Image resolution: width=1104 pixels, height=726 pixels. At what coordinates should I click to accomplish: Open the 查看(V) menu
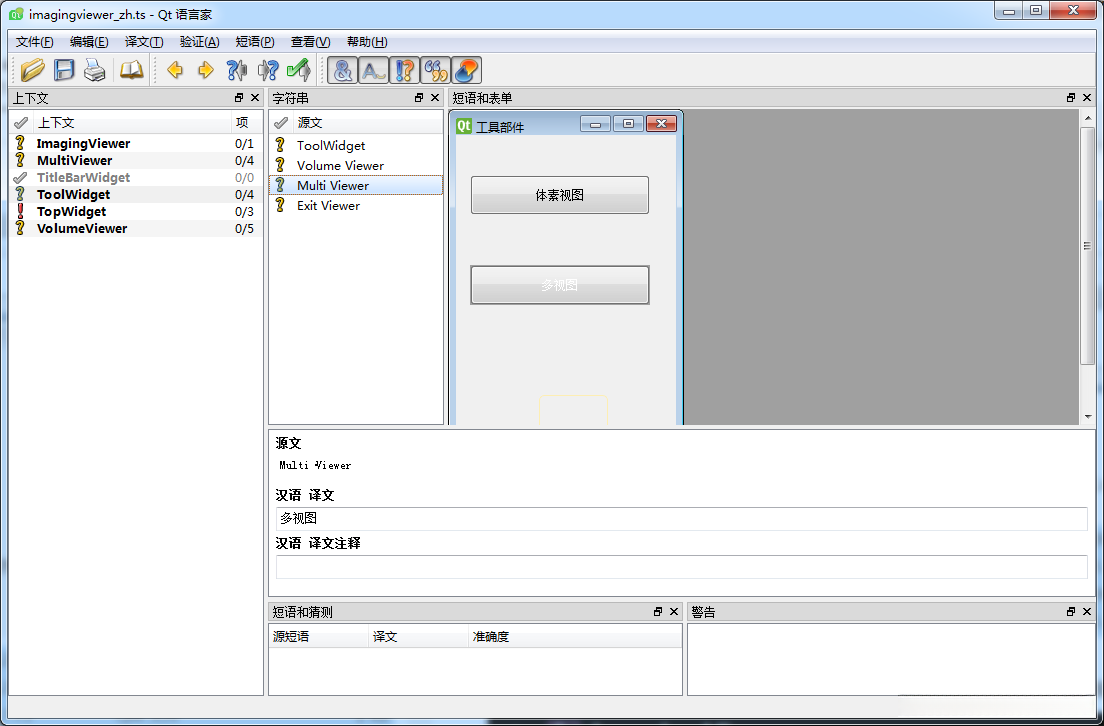(310, 42)
